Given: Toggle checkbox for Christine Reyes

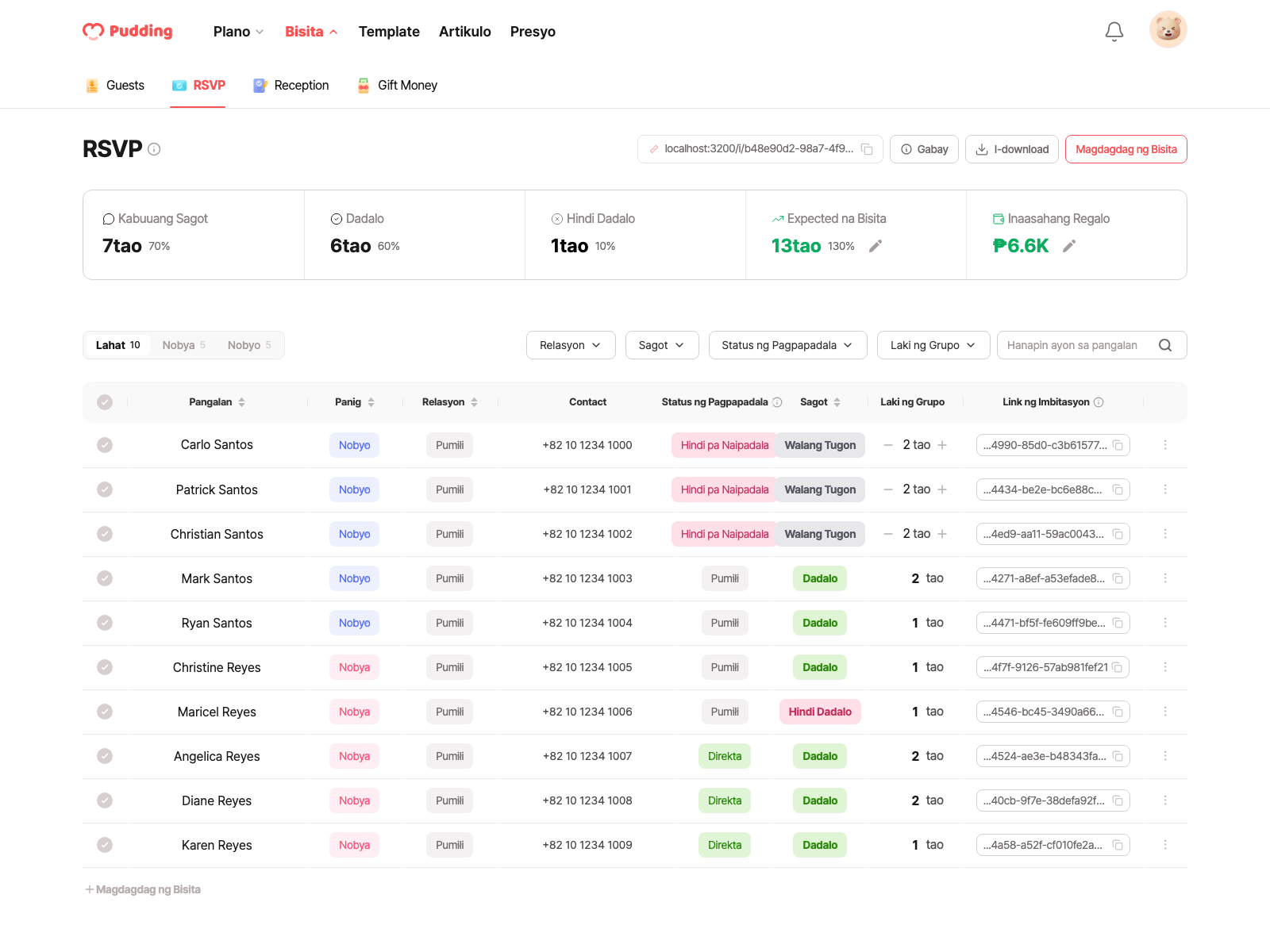Looking at the screenshot, I should tap(105, 667).
